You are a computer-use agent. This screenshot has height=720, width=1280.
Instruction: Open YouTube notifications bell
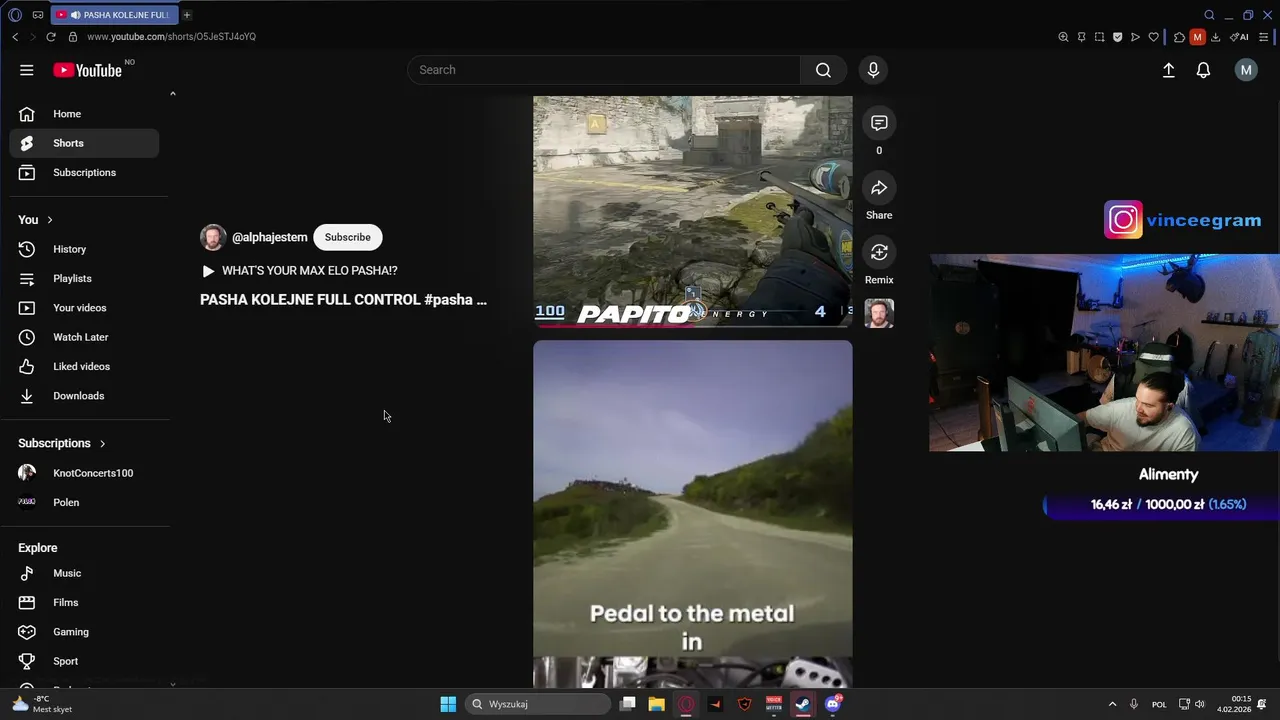[1204, 70]
